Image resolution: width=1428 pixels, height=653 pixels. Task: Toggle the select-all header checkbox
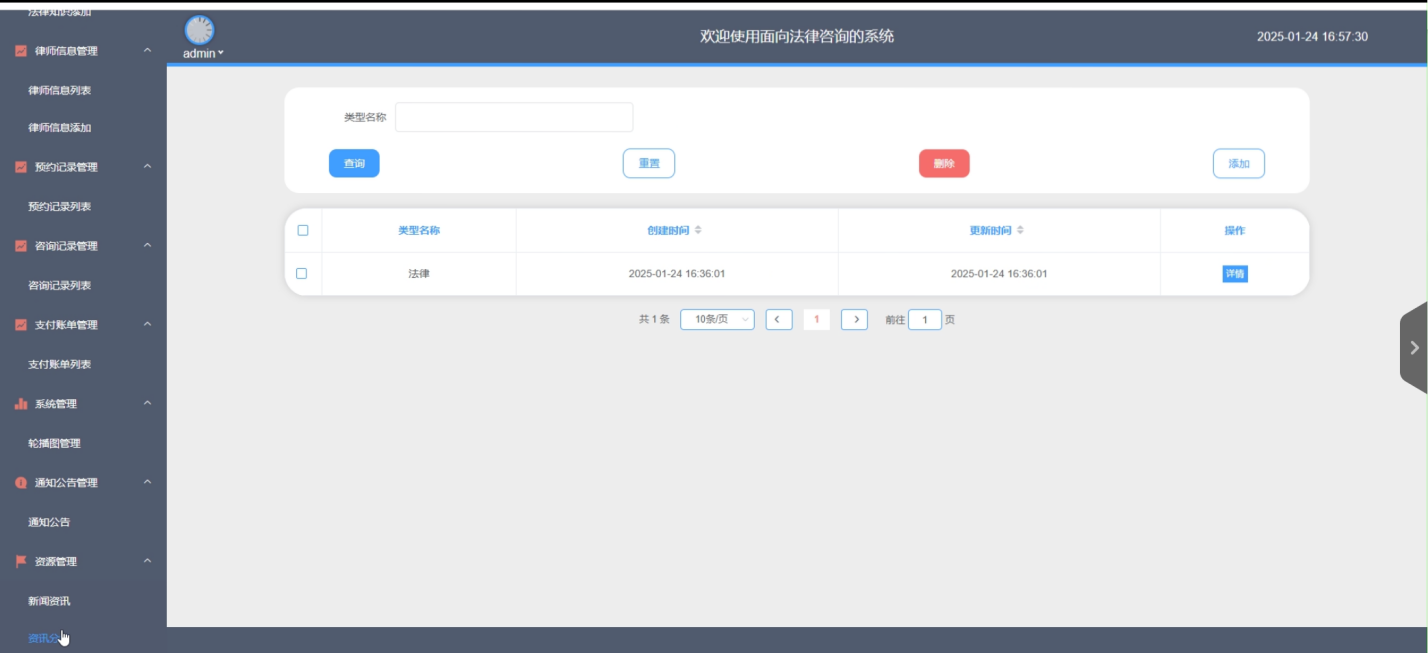(303, 230)
